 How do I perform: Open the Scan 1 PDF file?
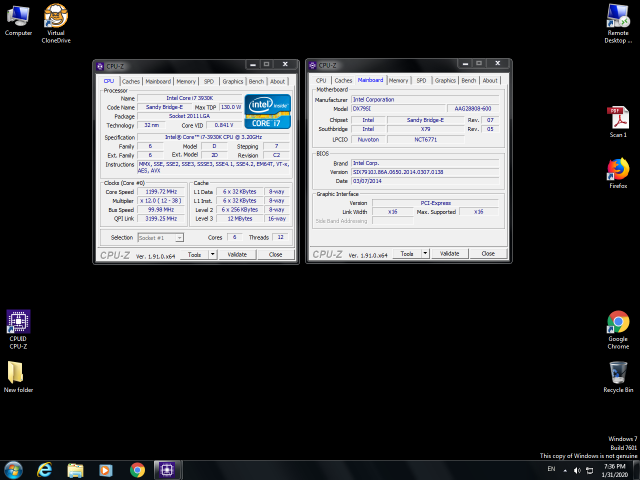[618, 122]
